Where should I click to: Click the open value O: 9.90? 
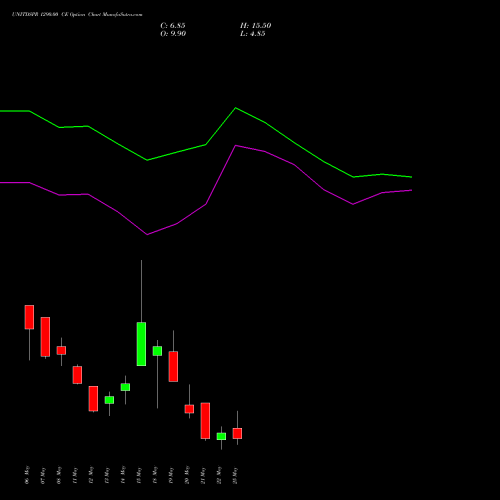[x=173, y=34]
